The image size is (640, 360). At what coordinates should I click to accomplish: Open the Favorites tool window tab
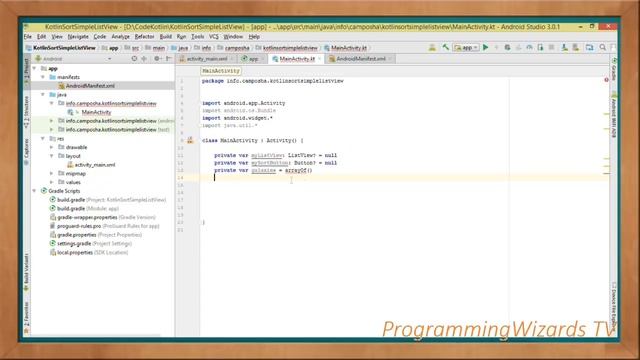[27, 318]
